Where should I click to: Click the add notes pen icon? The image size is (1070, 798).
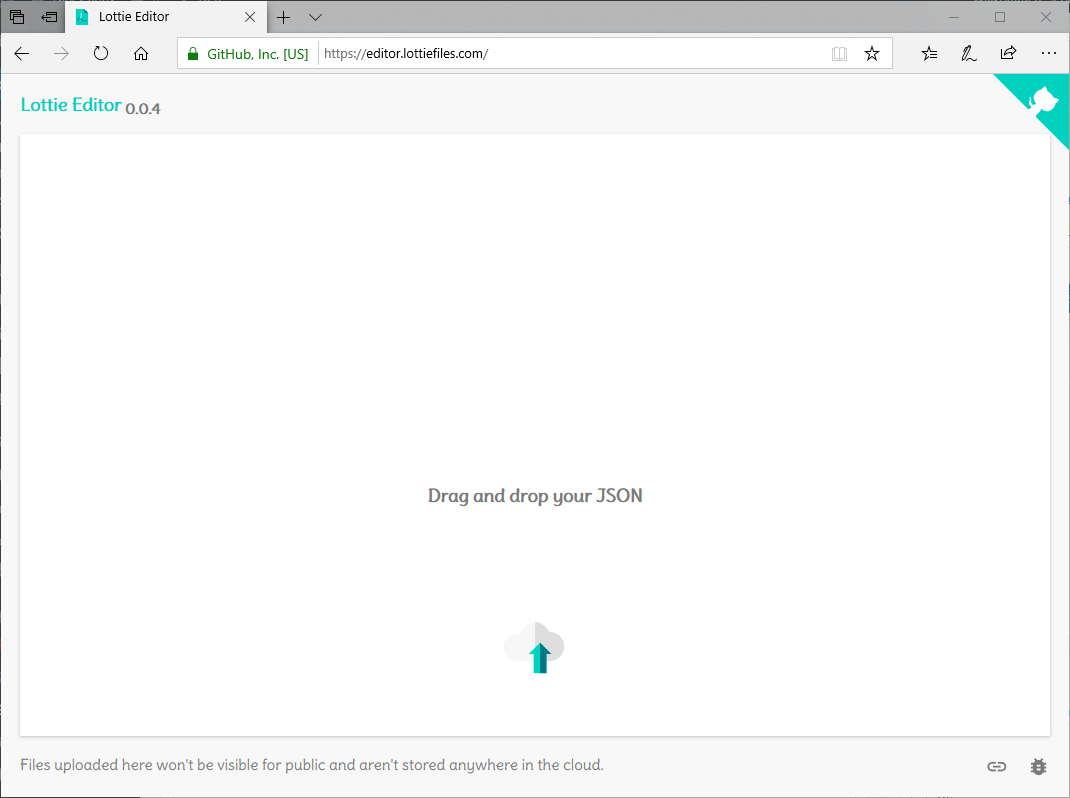[968, 54]
